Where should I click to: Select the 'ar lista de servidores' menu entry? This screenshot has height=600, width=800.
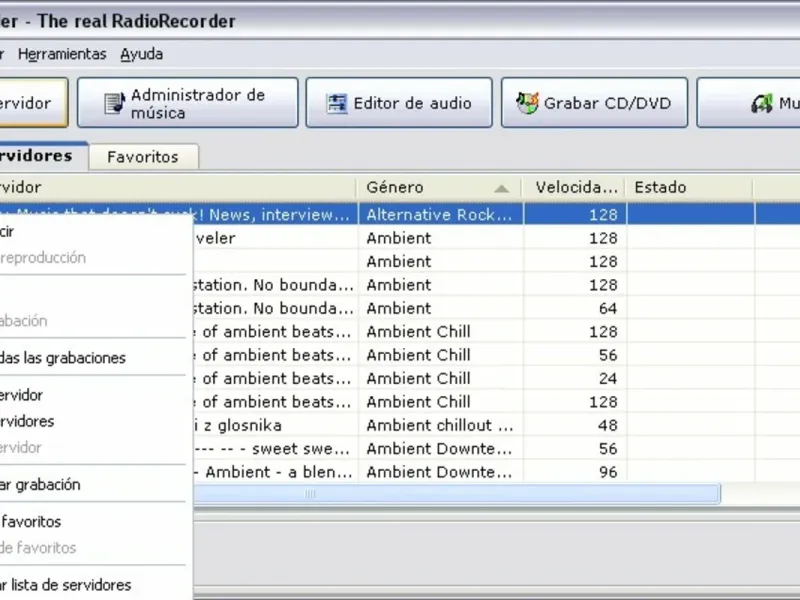(x=93, y=585)
